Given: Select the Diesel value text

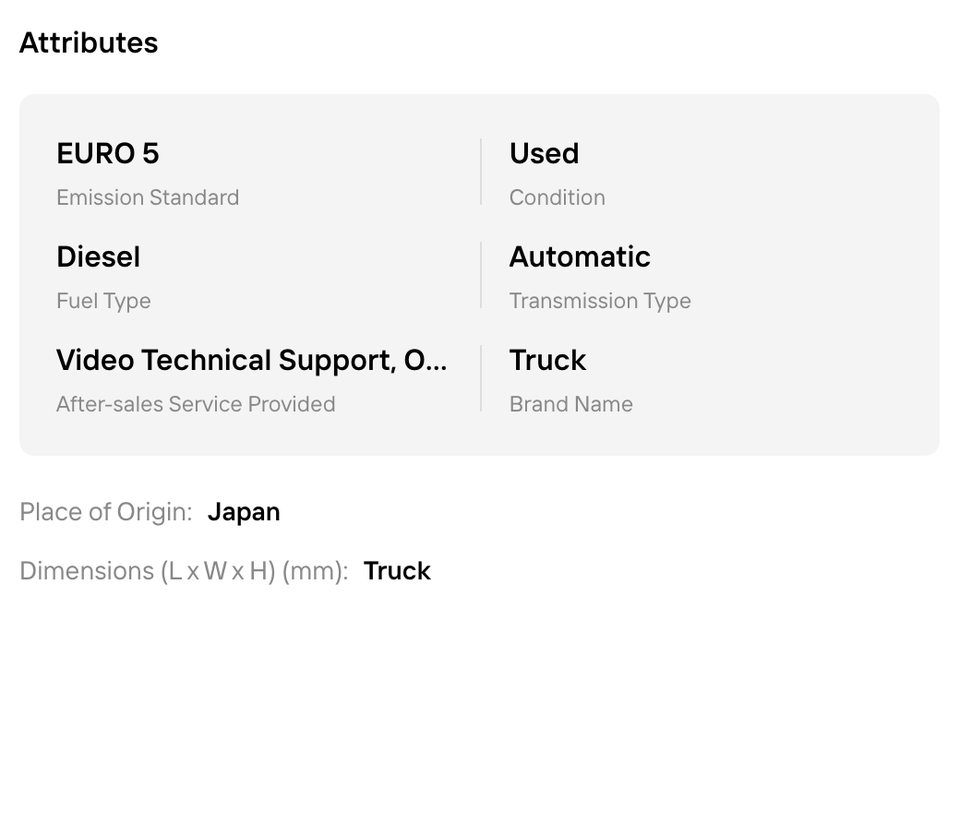Looking at the screenshot, I should [x=98, y=257].
